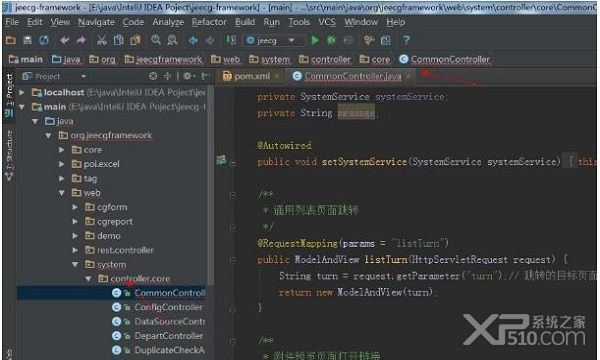Click the Help question mark icon

(x=406, y=40)
